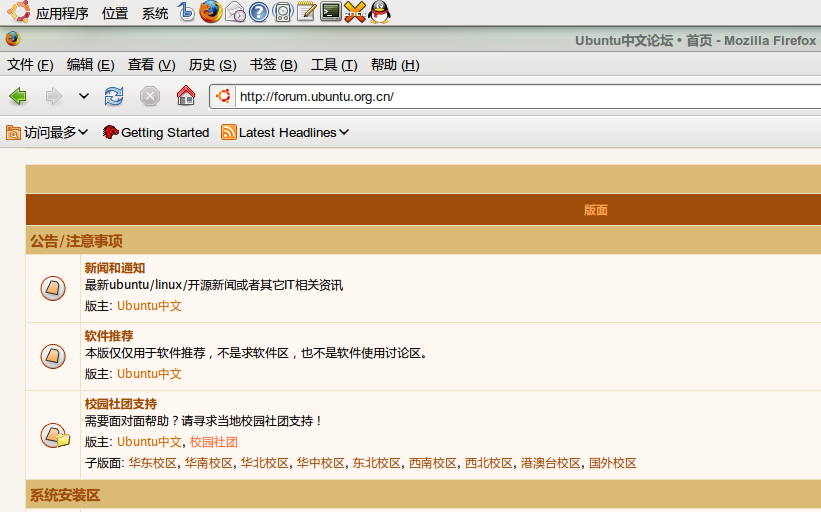
Task: Open the 港澳台校区 subforum
Action: click(x=550, y=463)
